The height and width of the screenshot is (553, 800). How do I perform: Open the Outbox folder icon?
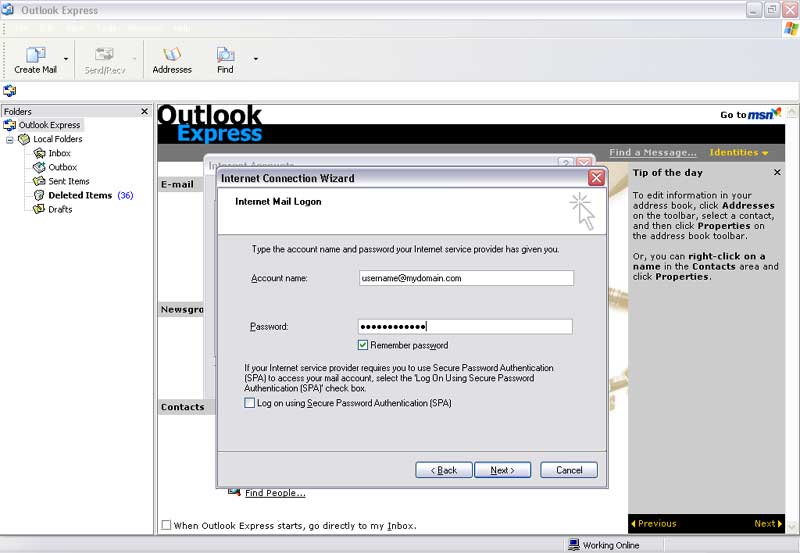pyautogui.click(x=39, y=167)
